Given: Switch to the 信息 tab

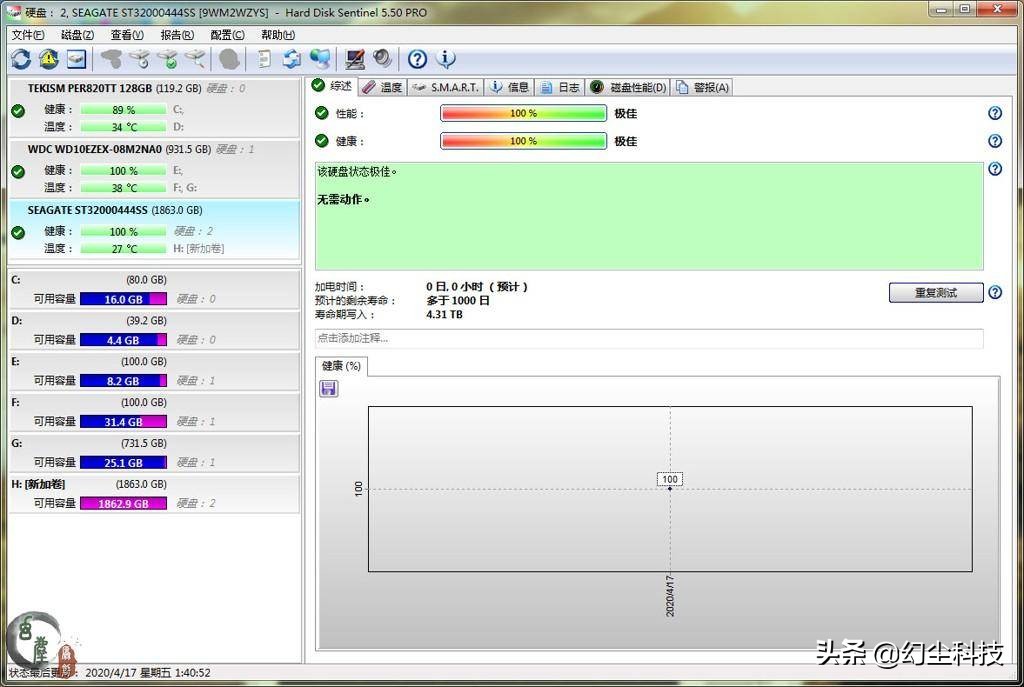Looking at the screenshot, I should pos(509,88).
